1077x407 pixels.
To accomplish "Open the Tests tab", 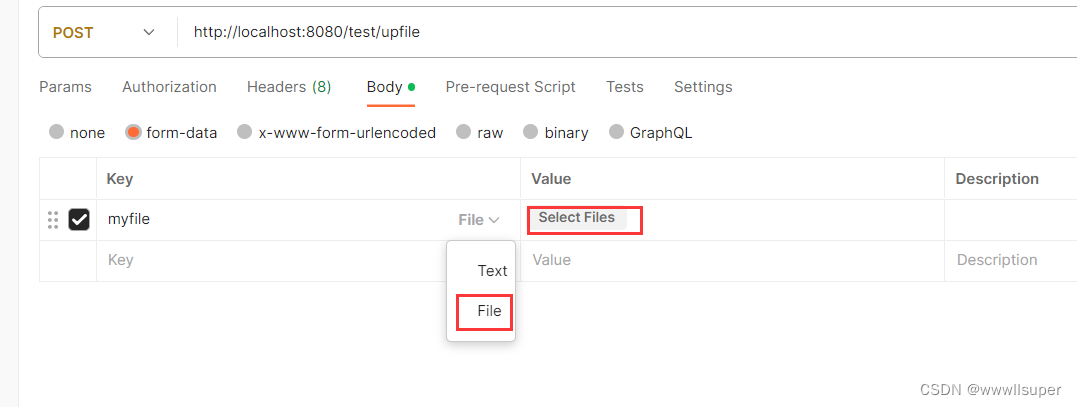I will [625, 87].
